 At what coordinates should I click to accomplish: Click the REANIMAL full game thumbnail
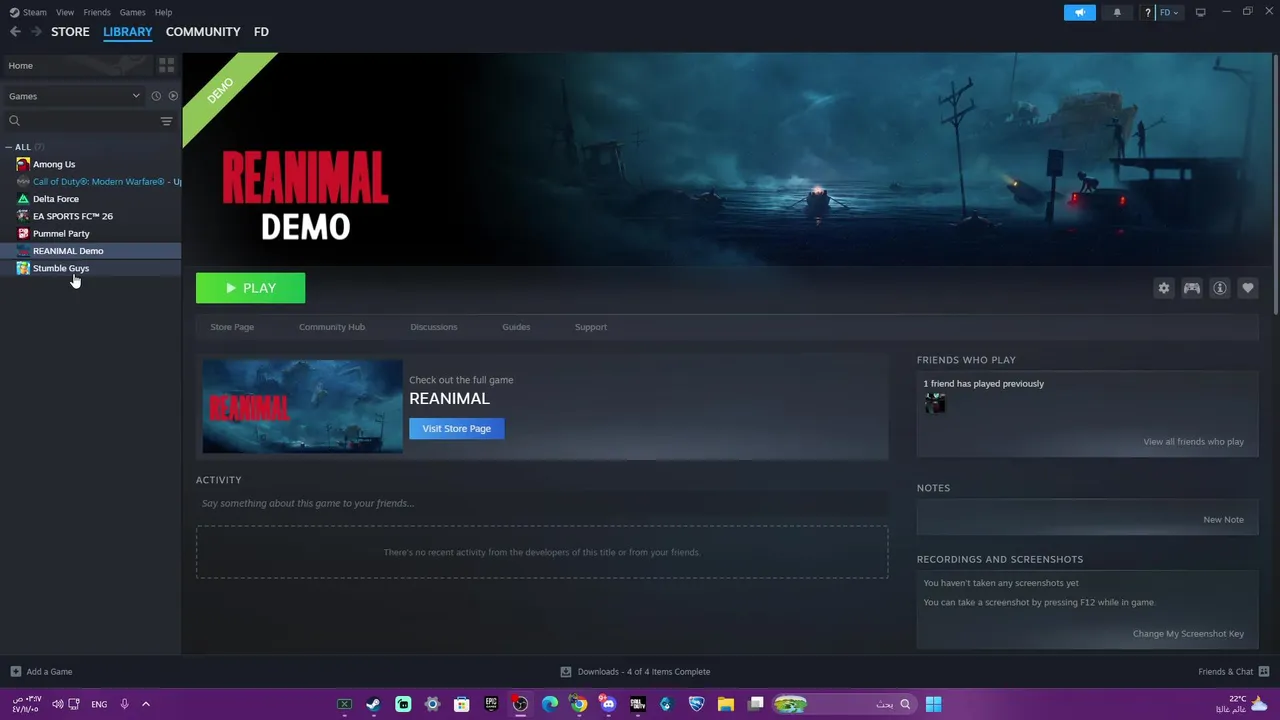coord(302,407)
